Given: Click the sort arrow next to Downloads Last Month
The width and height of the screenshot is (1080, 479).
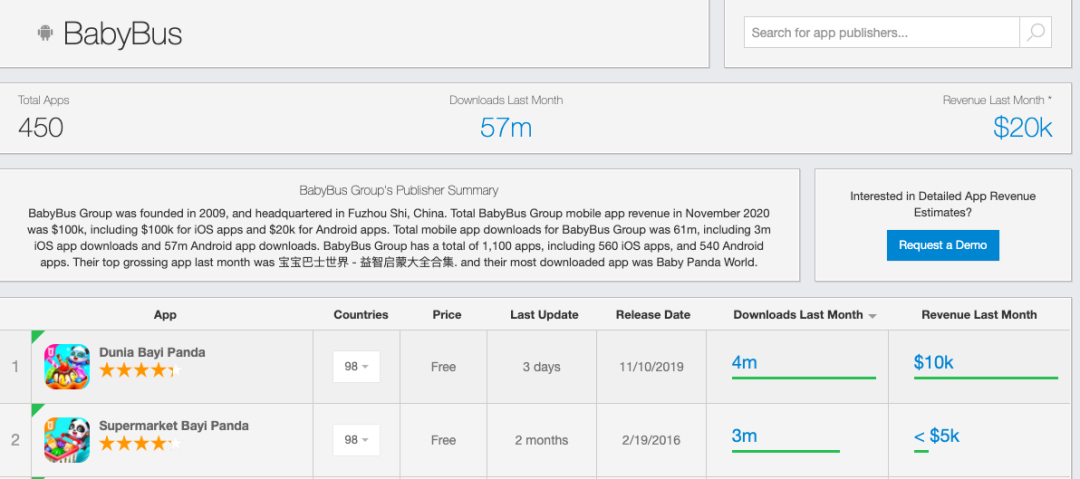Looking at the screenshot, I should point(872,316).
